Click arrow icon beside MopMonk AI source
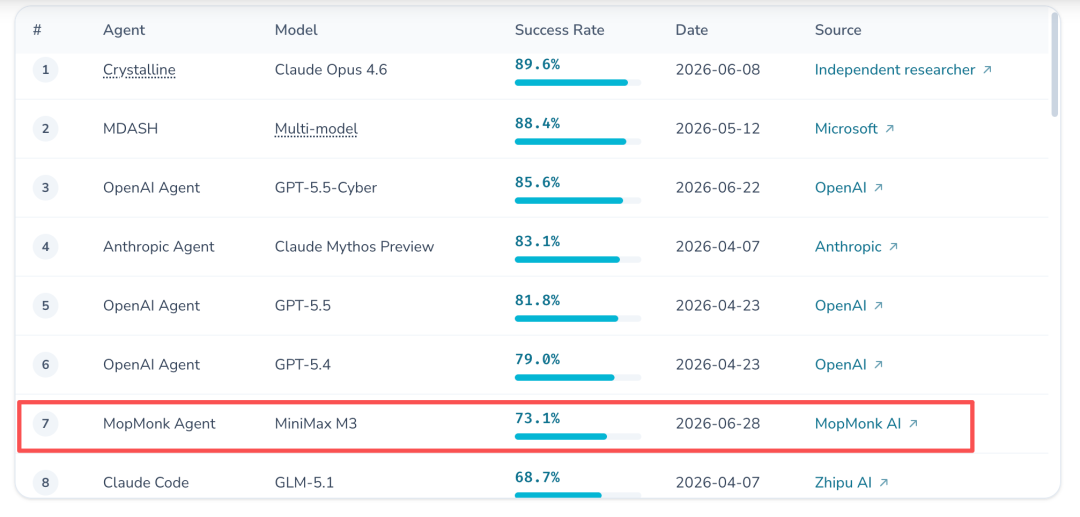 click(x=913, y=424)
